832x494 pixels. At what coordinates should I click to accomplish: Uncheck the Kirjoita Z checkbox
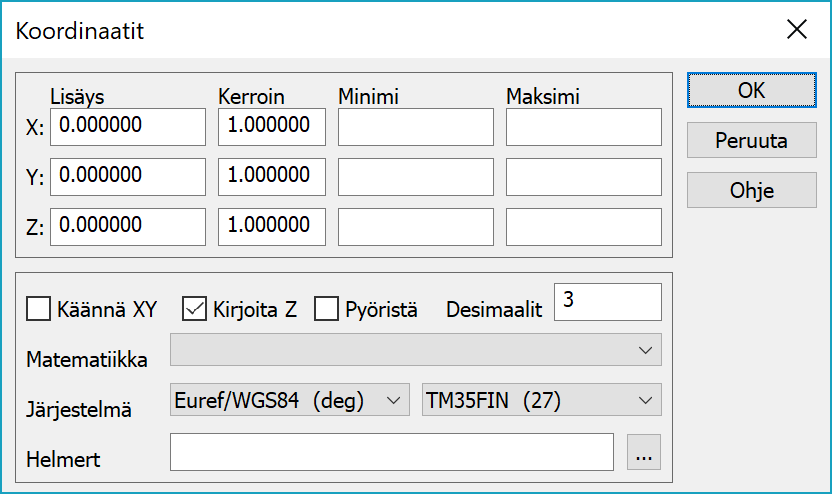tap(194, 309)
